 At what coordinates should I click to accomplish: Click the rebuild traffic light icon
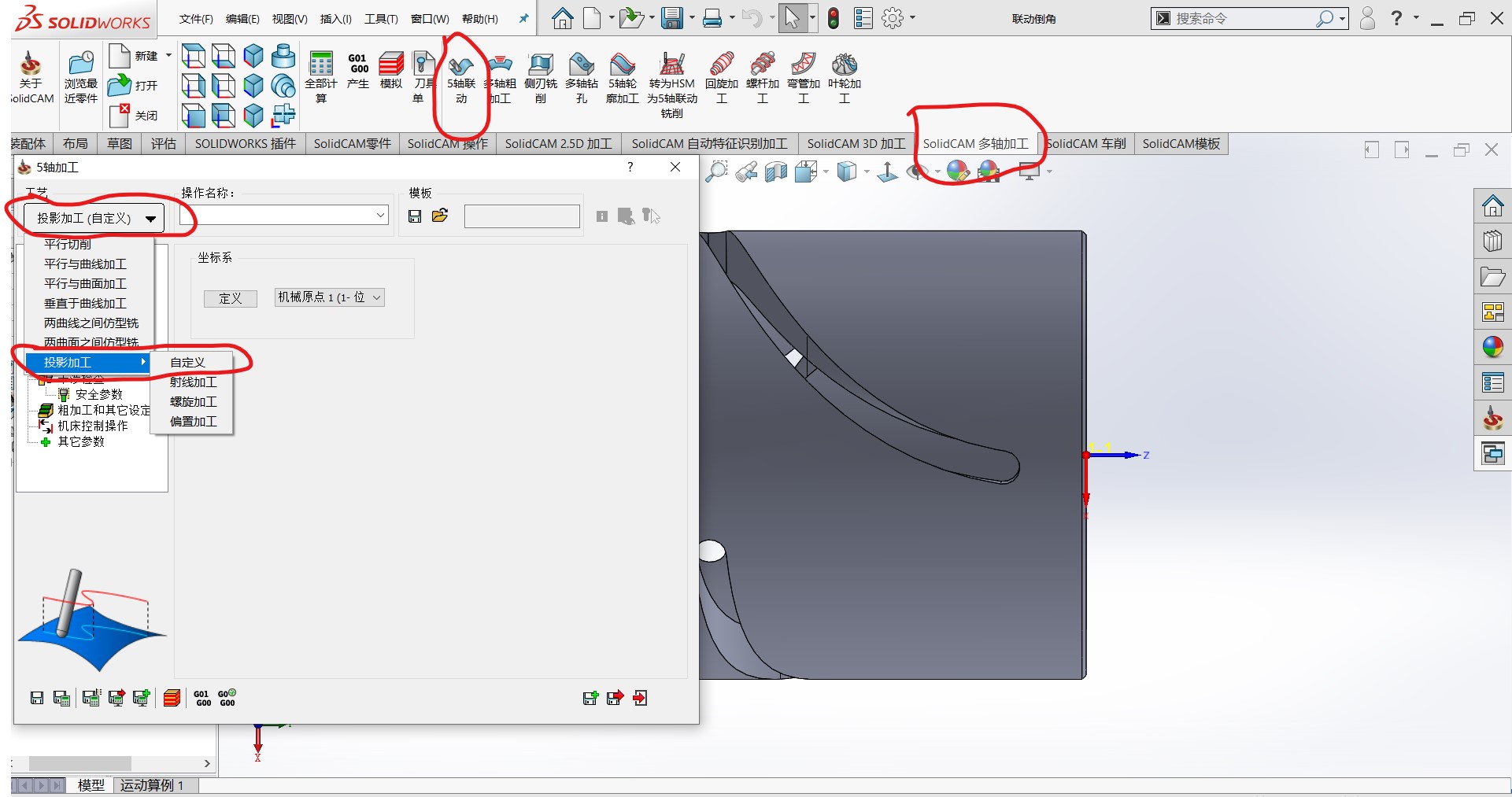(x=834, y=18)
